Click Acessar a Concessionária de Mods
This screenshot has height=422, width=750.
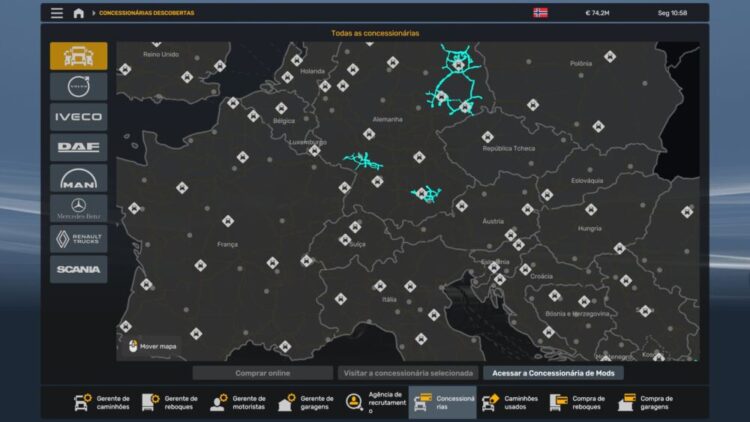553,373
